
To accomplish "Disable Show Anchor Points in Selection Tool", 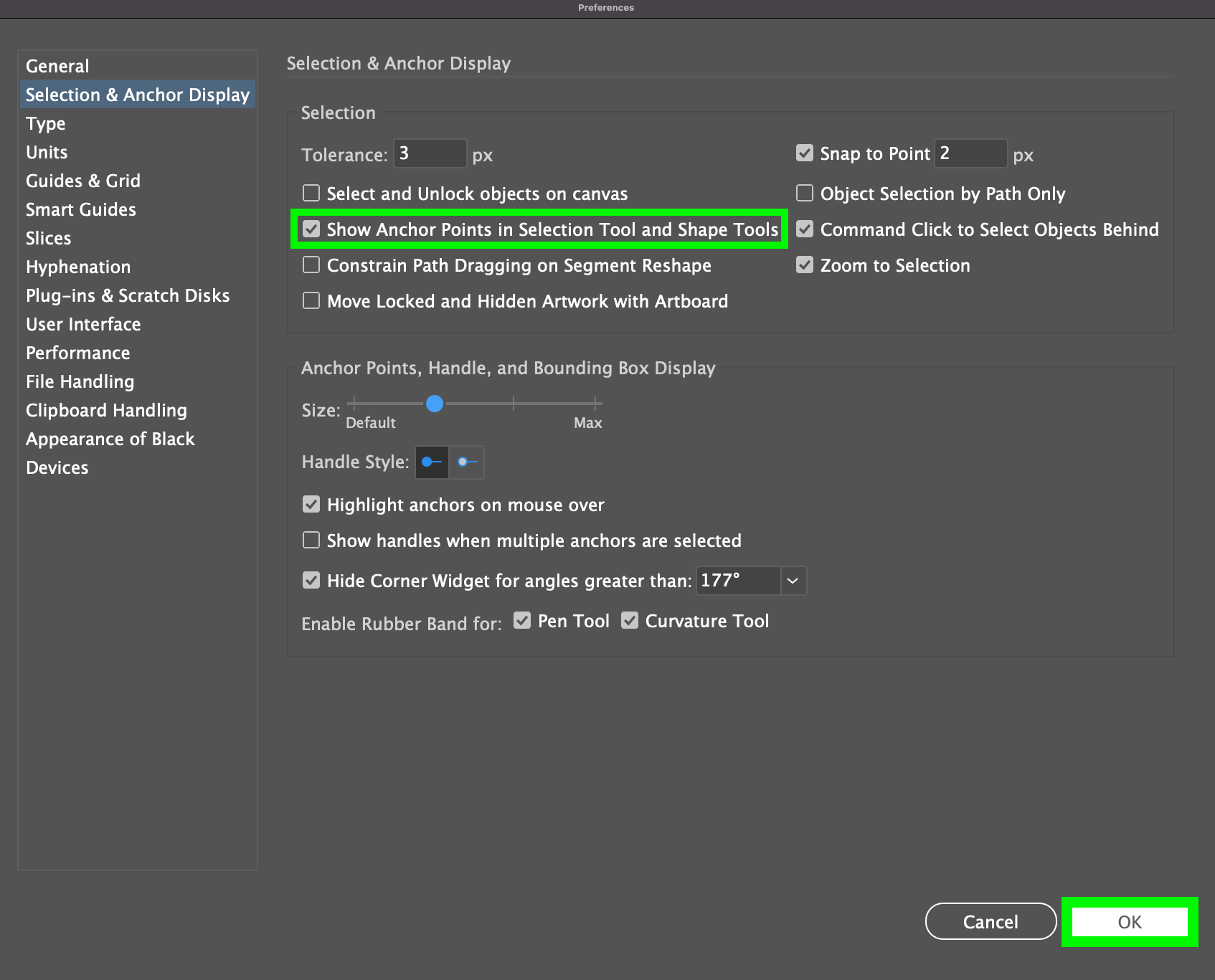I will [311, 229].
